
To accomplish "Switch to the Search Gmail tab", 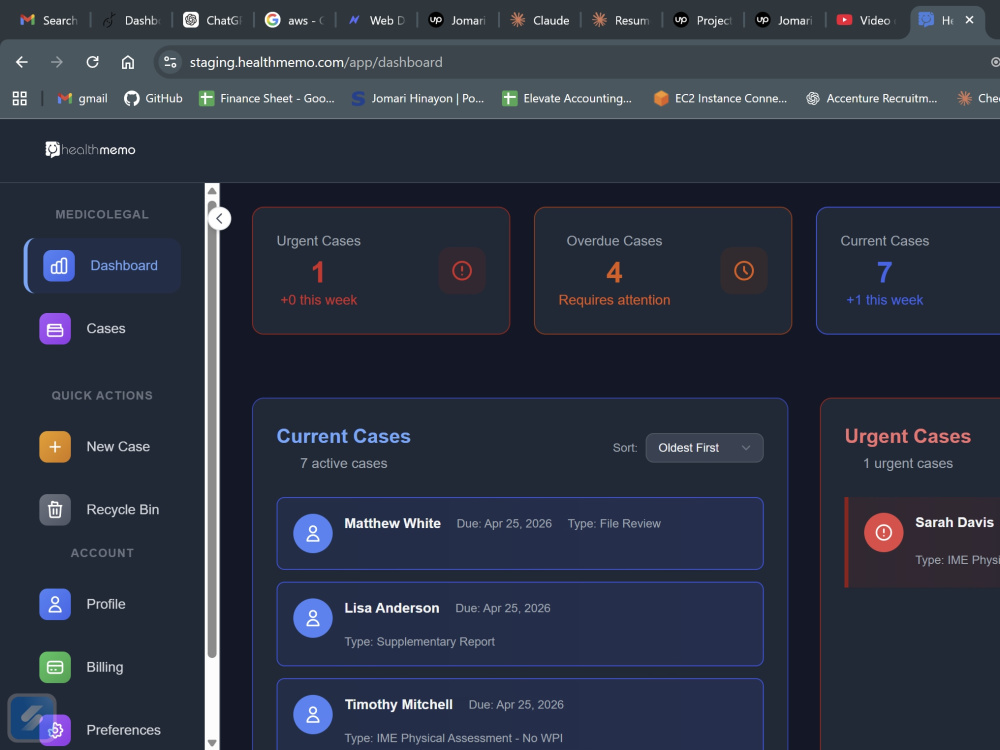I will pyautogui.click(x=50, y=20).
